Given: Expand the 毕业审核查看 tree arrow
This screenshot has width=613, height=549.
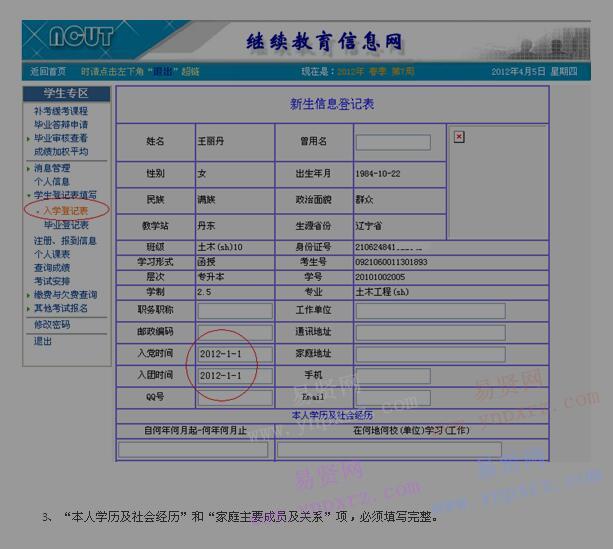Looking at the screenshot, I should point(28,138).
